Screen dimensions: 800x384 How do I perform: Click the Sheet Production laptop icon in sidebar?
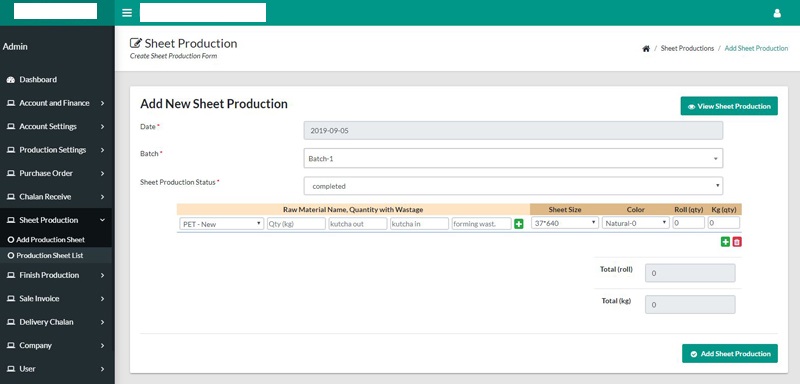click(11, 220)
